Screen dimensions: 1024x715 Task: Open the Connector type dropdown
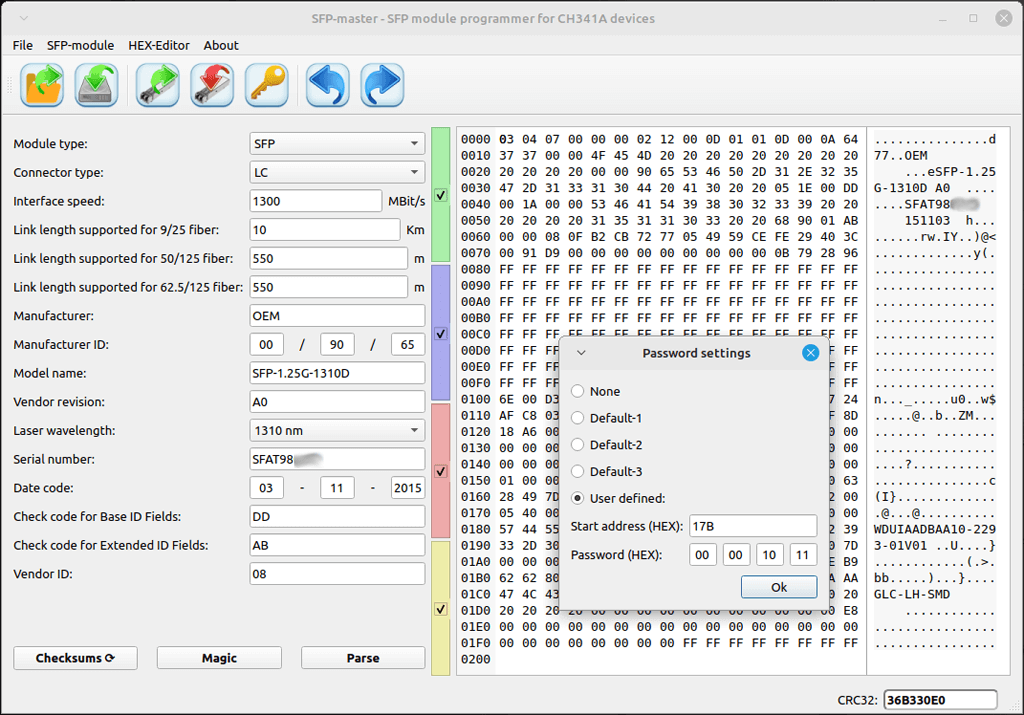(337, 173)
